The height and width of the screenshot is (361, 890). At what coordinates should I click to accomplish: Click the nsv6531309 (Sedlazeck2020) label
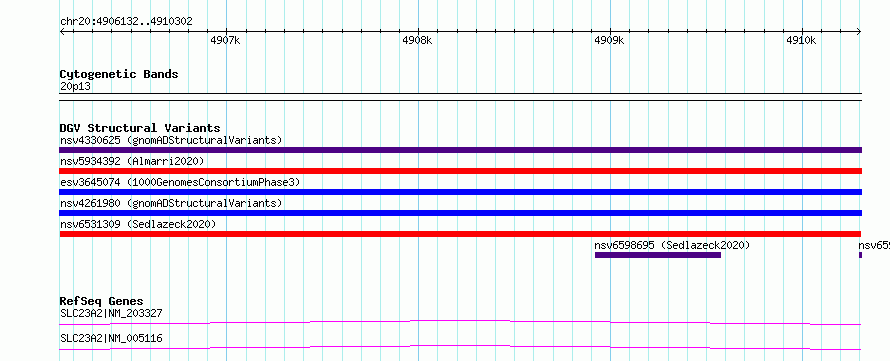coord(138,224)
